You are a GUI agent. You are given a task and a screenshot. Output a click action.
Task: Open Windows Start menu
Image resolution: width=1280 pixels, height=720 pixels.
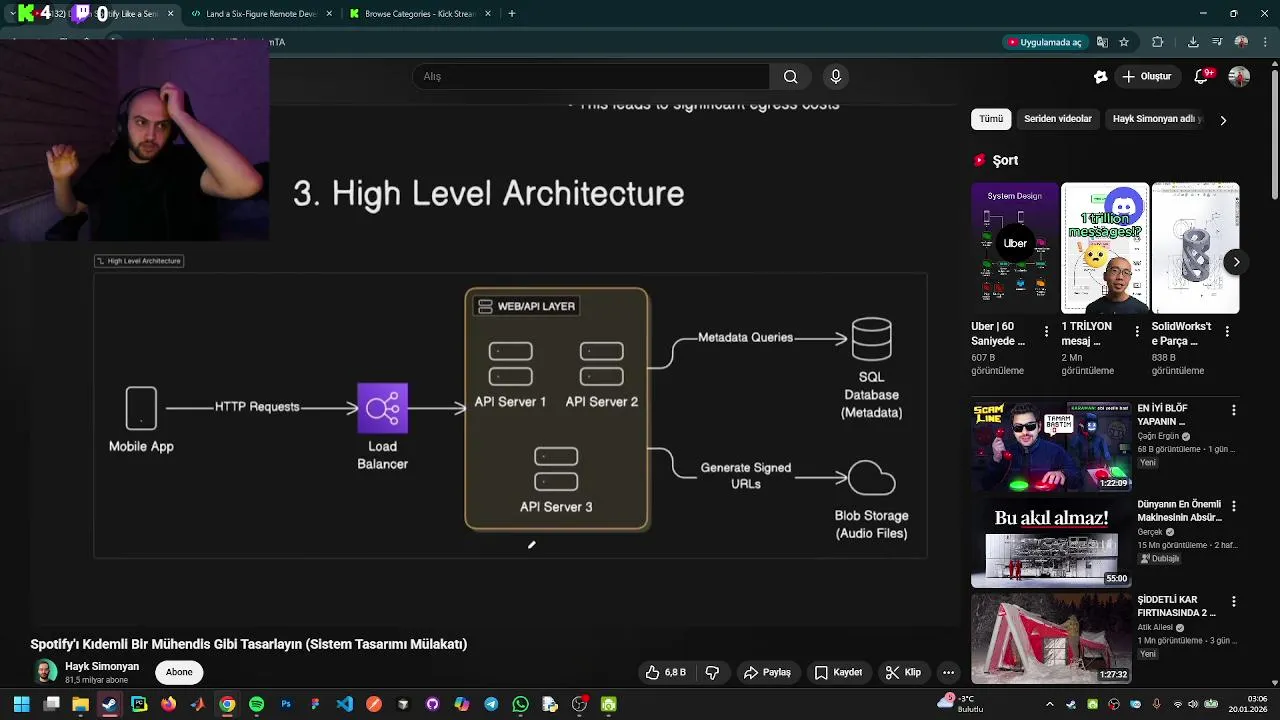click(x=21, y=704)
